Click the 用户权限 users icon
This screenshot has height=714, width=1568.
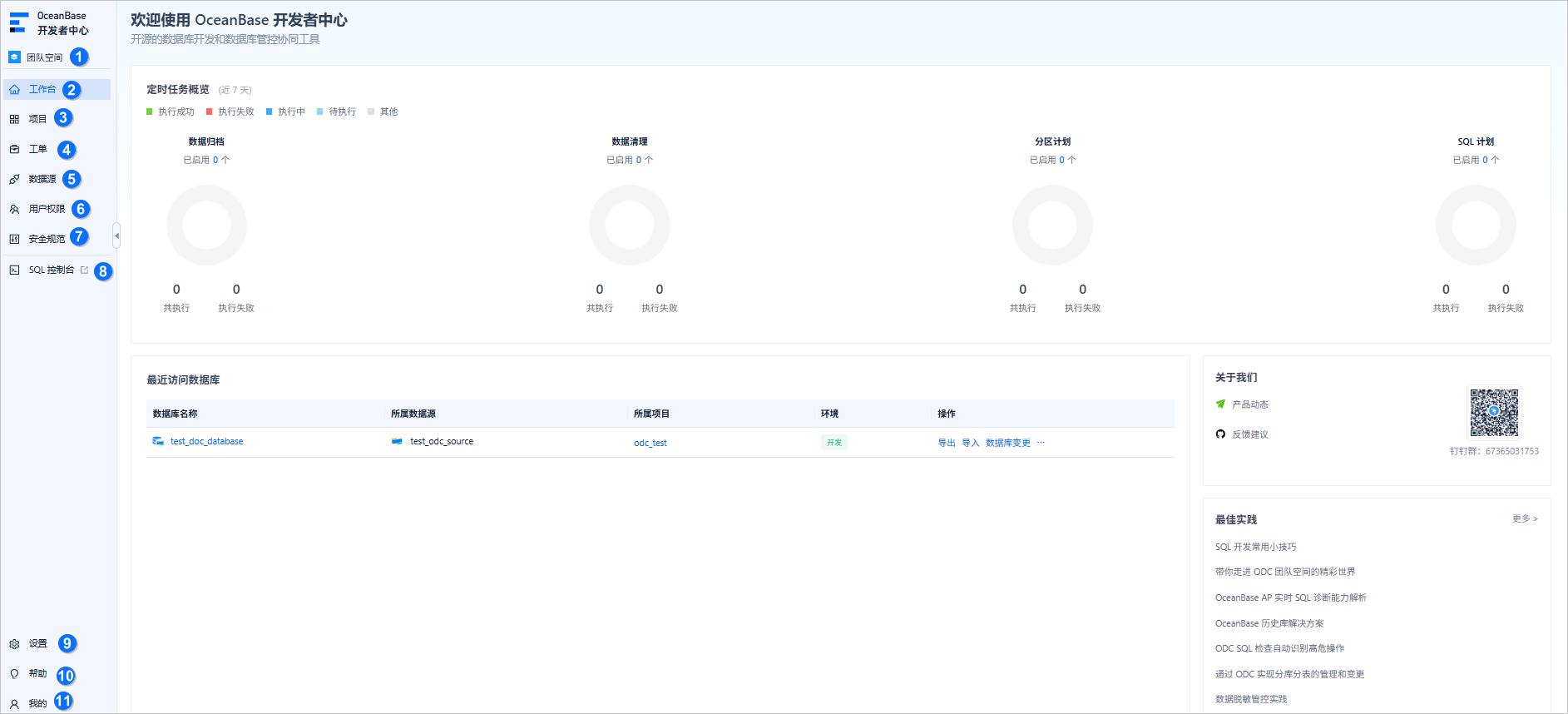(14, 209)
